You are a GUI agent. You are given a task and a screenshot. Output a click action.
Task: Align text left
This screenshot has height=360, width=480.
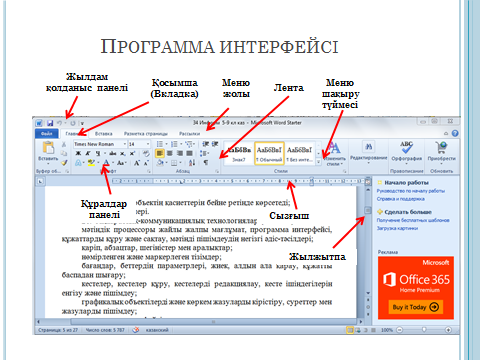pos(160,153)
